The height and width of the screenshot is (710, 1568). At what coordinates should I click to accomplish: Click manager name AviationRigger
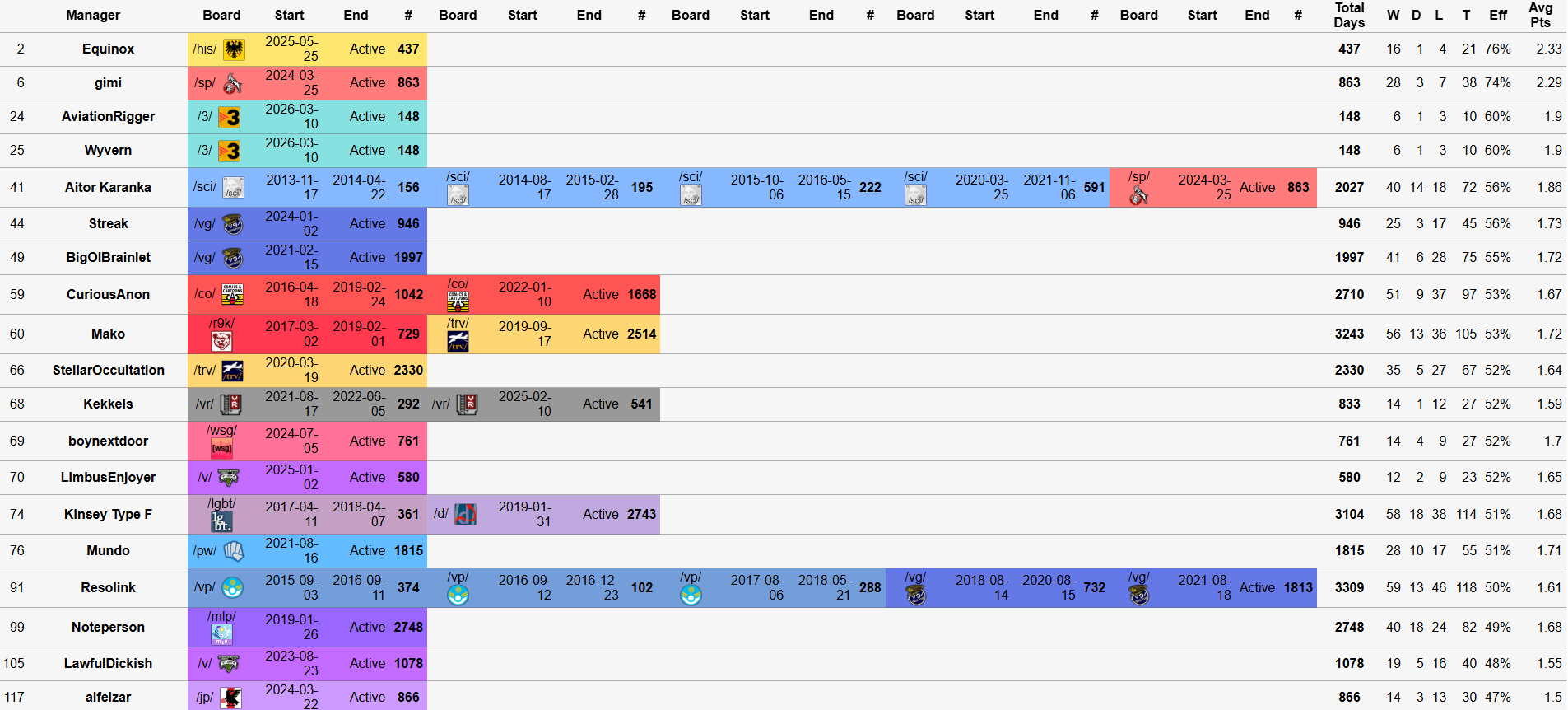pos(108,117)
